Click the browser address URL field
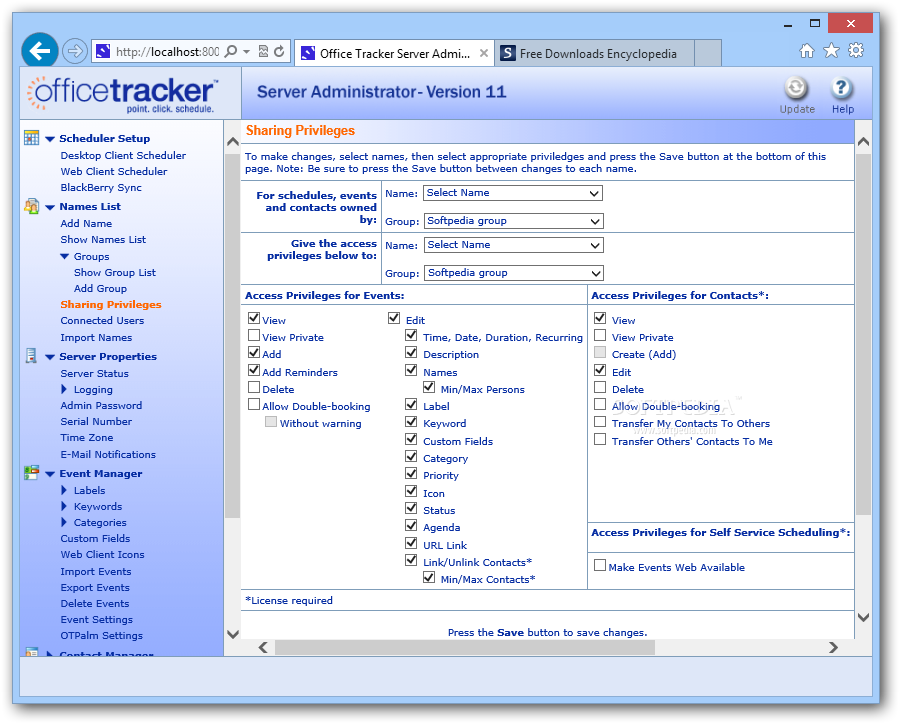The width and height of the screenshot is (900, 724). [x=167, y=52]
